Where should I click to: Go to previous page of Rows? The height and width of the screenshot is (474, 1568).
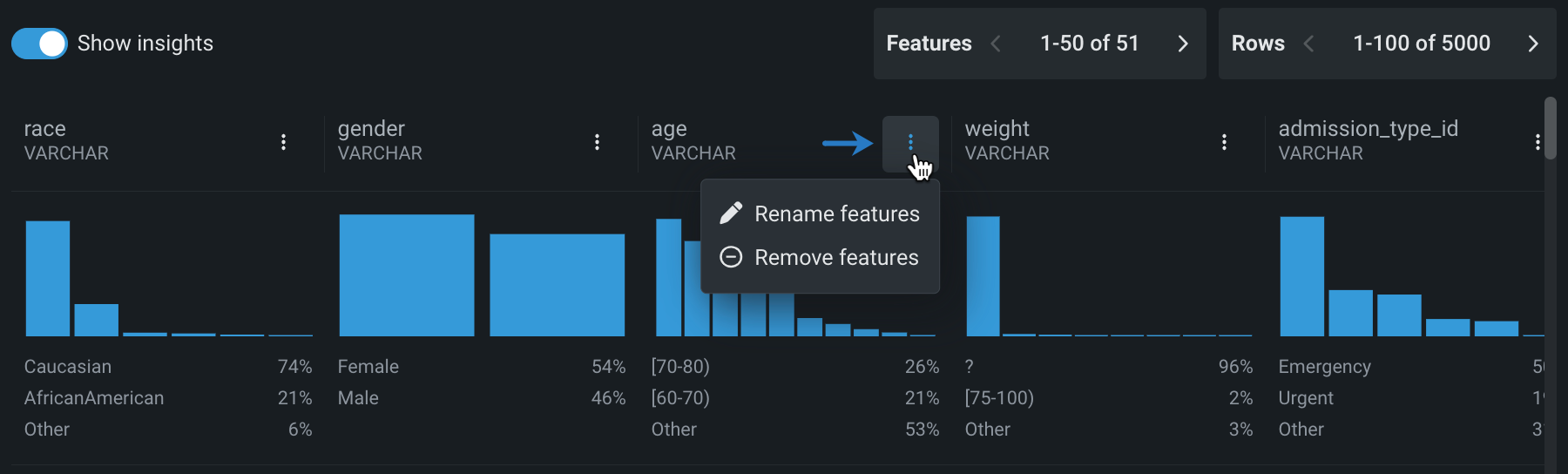point(1308,44)
